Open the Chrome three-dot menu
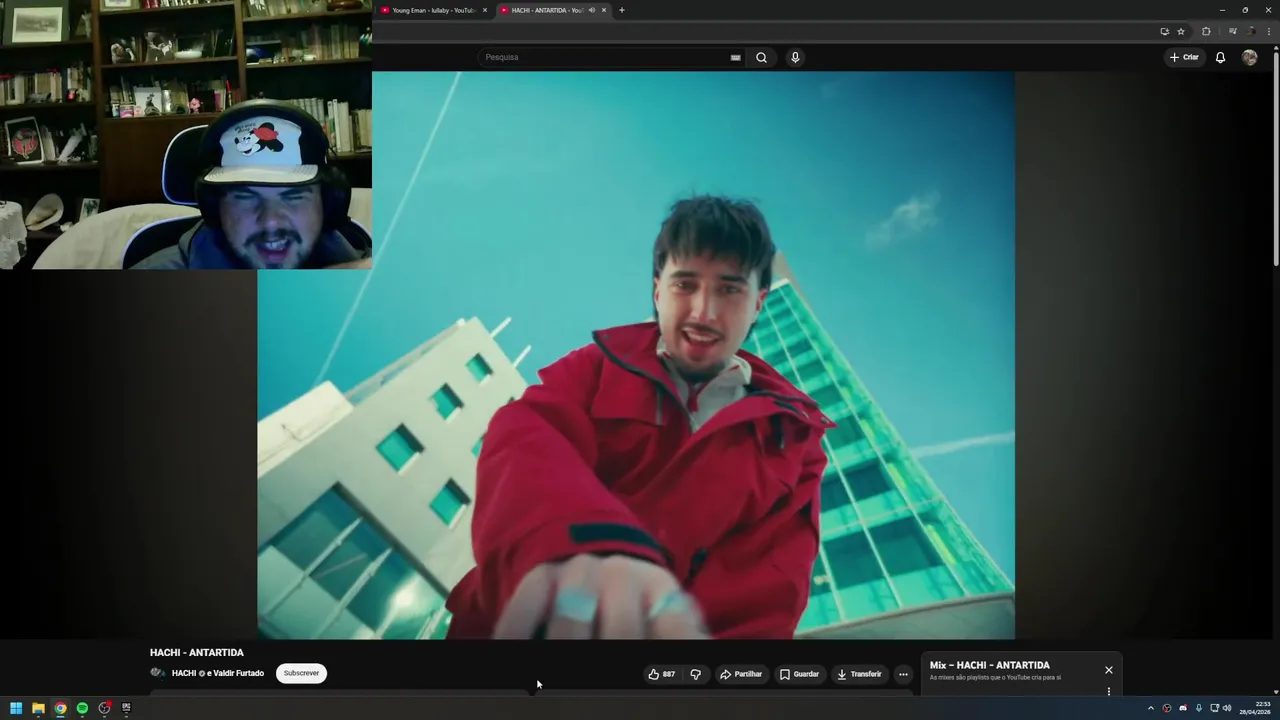Screen dimensions: 1280x720 (x=1268, y=31)
